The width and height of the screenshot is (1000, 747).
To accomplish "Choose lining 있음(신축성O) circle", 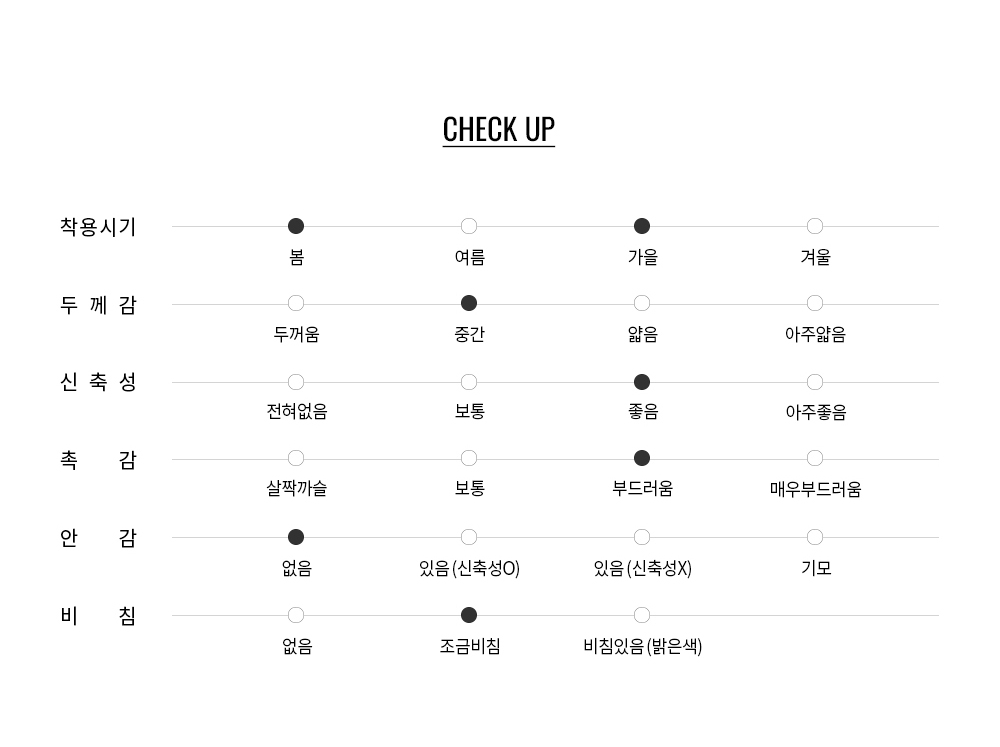I will (469, 537).
